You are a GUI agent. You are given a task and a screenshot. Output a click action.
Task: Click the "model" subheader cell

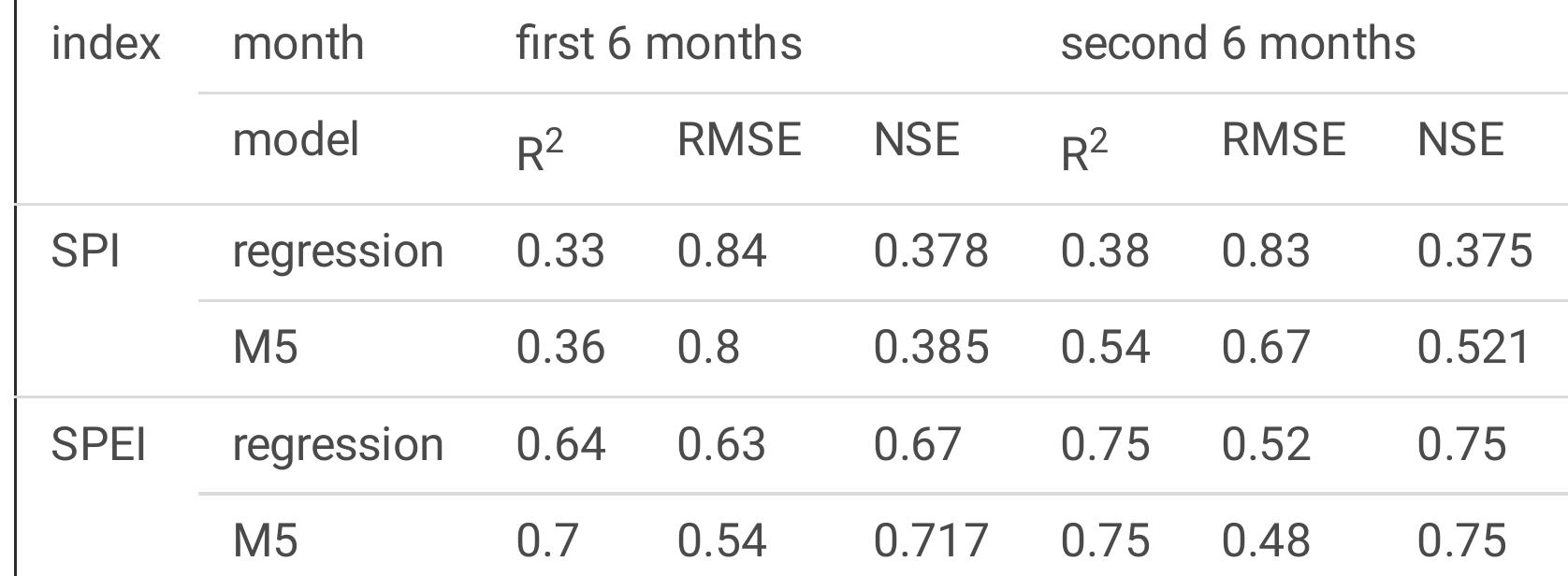(x=295, y=140)
